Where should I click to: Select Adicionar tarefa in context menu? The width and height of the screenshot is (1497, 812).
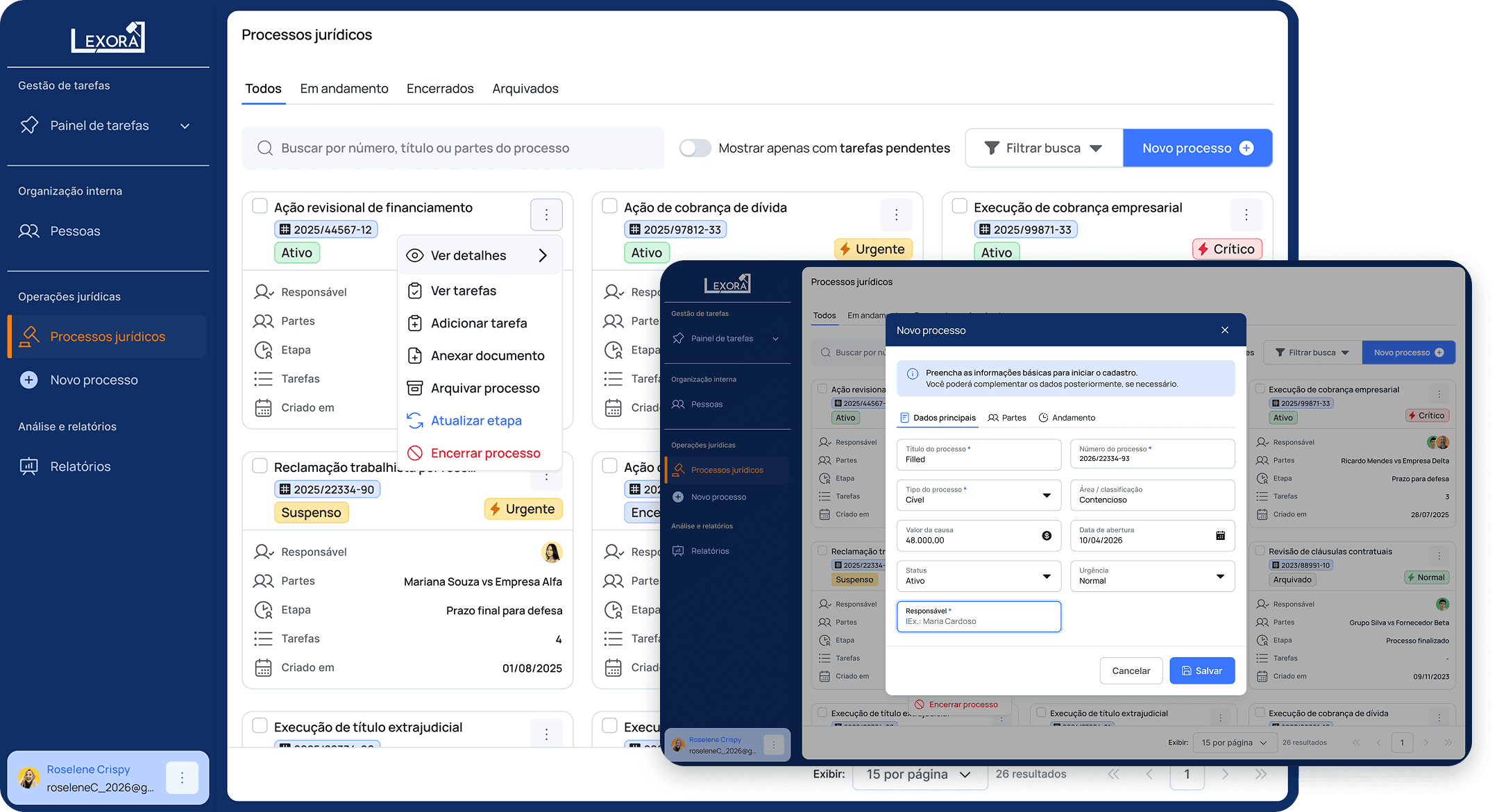pyautogui.click(x=480, y=323)
